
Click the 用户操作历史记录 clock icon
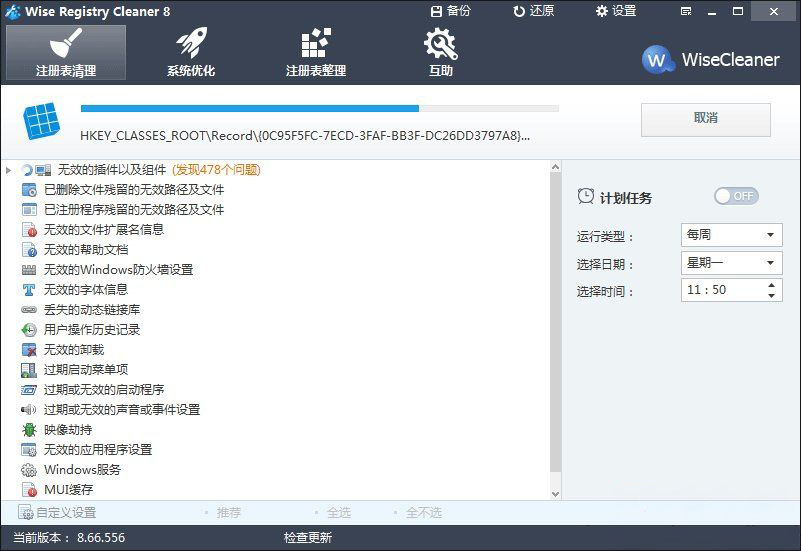coord(29,330)
